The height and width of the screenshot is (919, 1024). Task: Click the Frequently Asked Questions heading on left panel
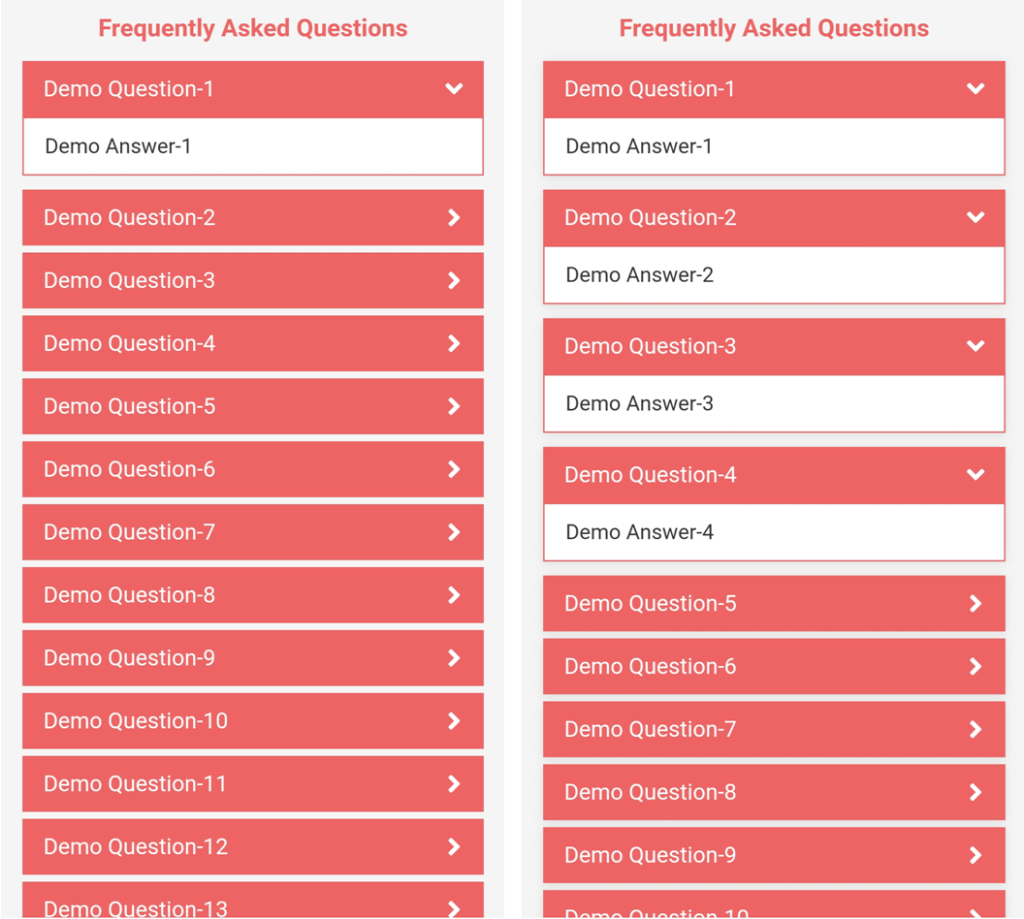[x=252, y=28]
